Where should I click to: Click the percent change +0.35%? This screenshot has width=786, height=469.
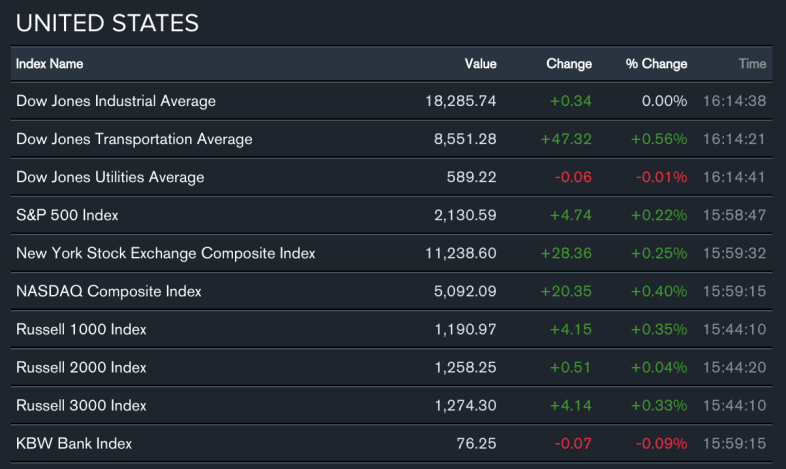659,330
